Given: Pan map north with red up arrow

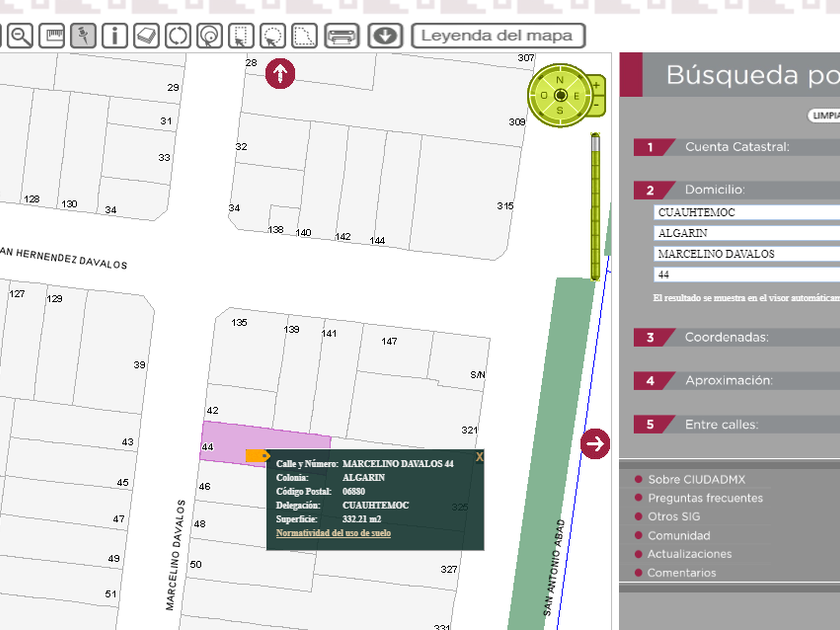Looking at the screenshot, I should 280,73.
